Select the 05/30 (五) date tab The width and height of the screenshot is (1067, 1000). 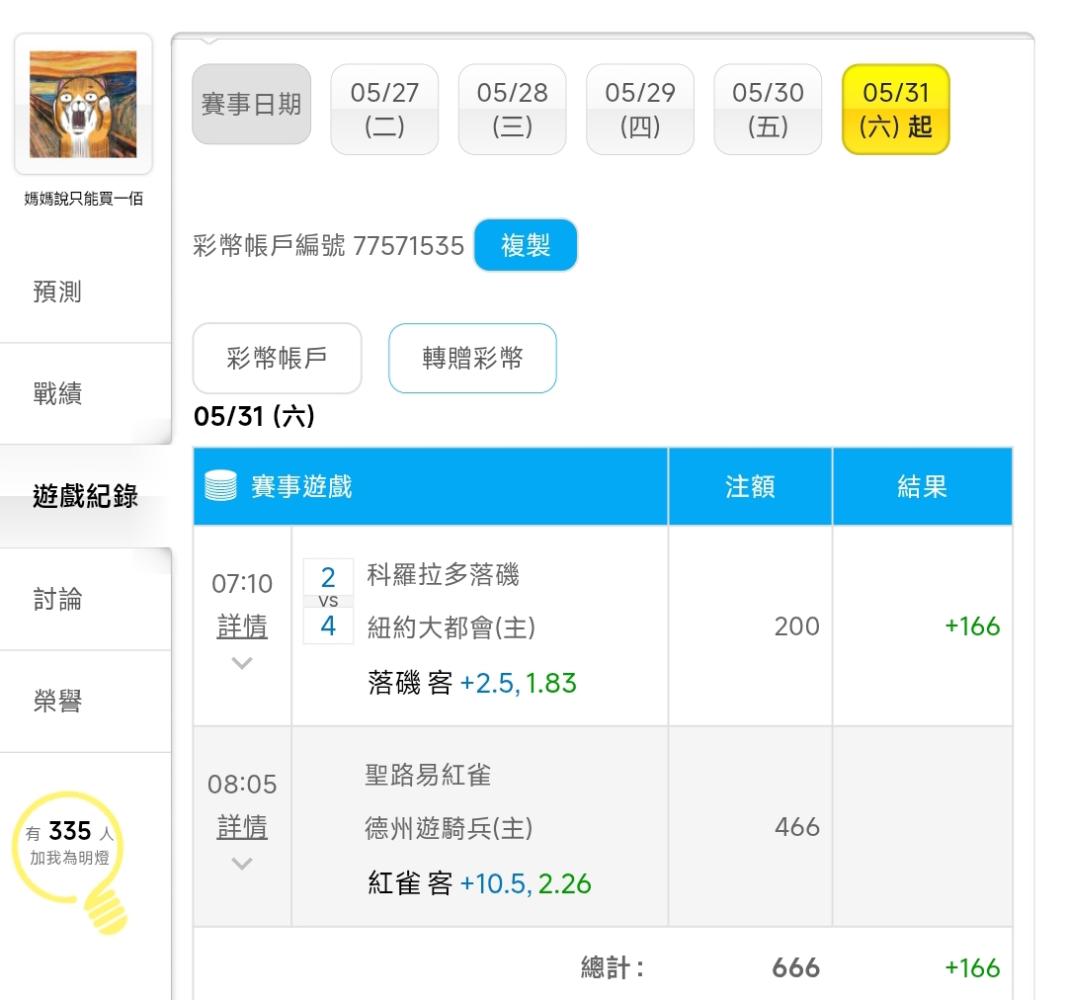pyautogui.click(x=768, y=109)
